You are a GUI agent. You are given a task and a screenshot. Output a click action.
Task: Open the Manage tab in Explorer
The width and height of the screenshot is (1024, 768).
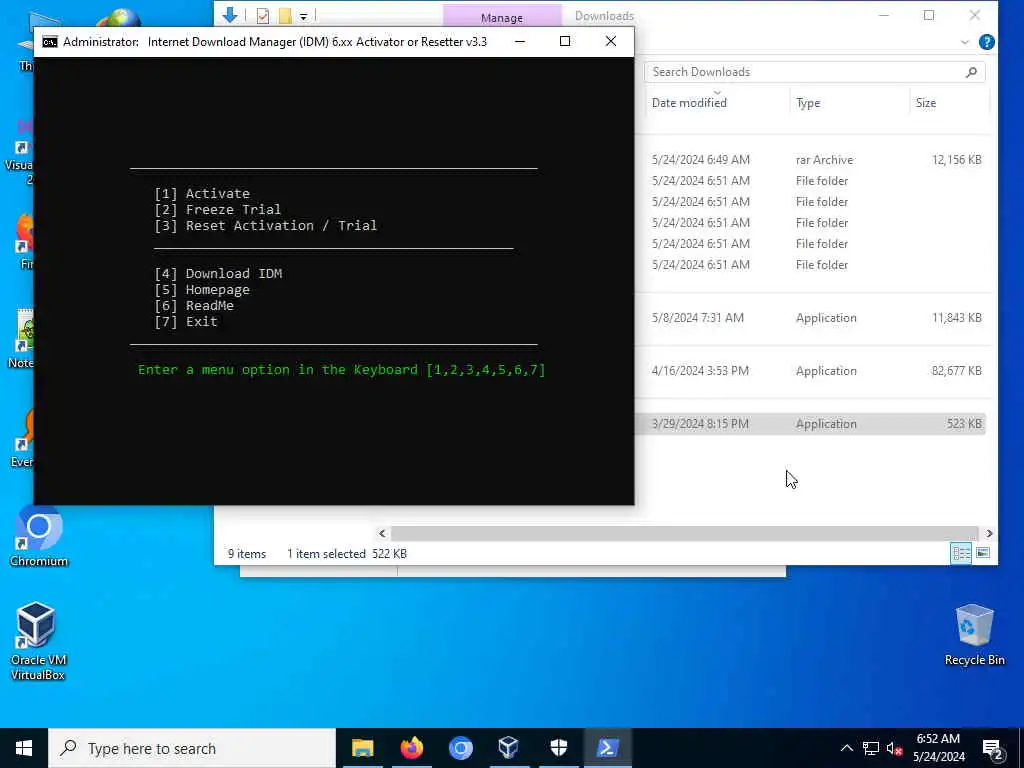(x=502, y=18)
